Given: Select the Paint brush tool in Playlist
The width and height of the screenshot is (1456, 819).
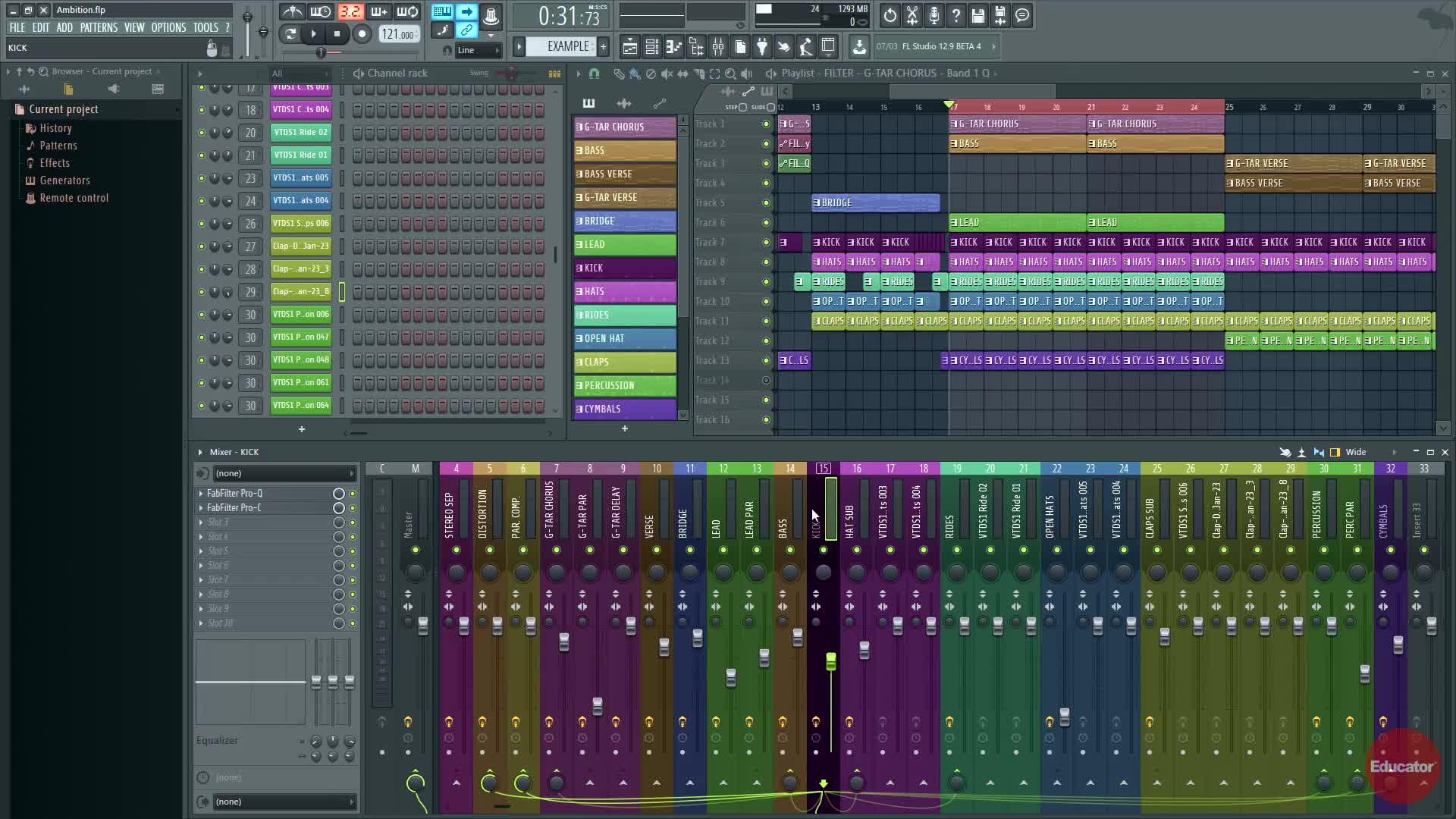Looking at the screenshot, I should (x=635, y=74).
